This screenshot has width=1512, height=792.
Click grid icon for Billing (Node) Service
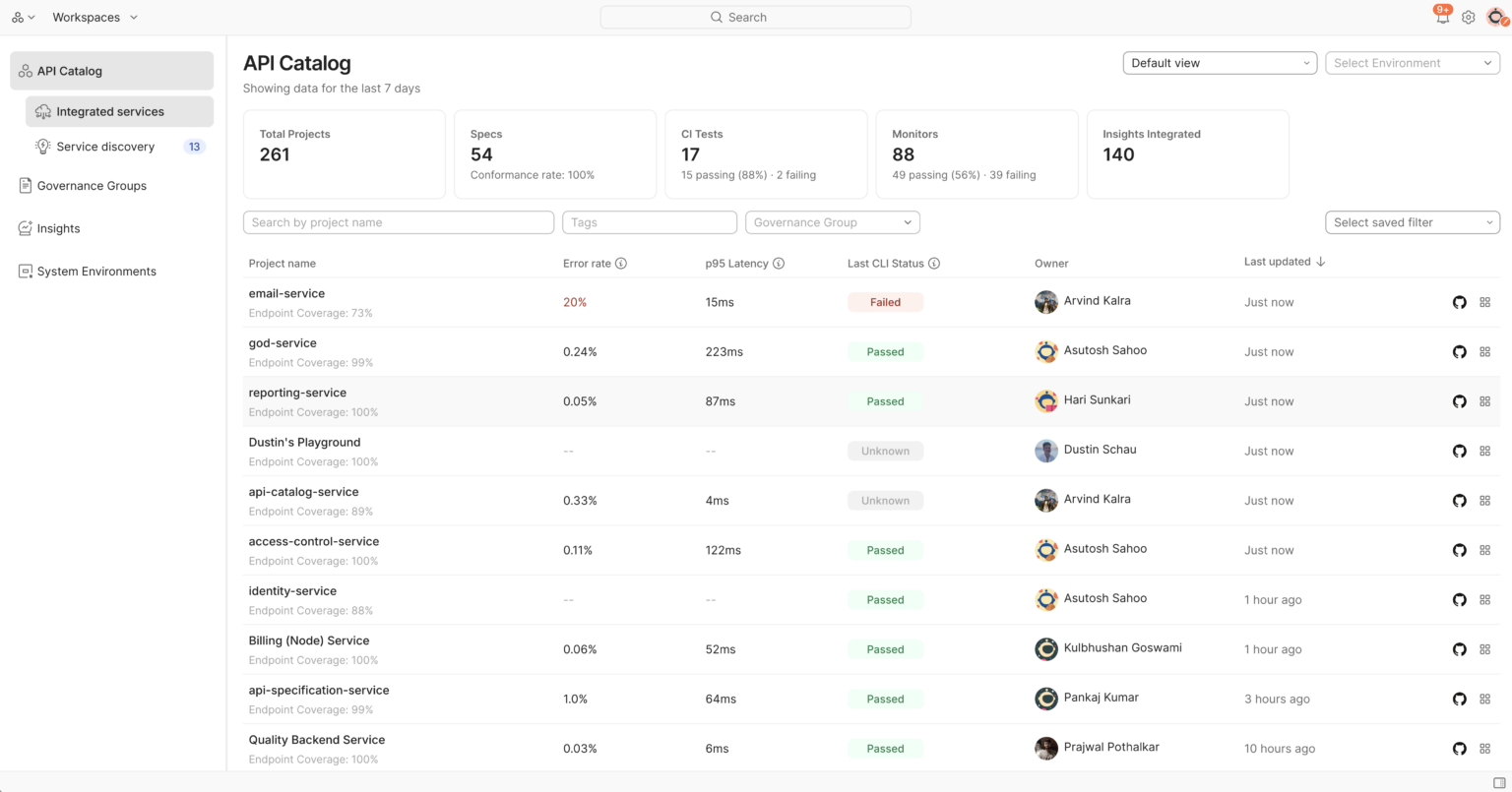click(1485, 650)
